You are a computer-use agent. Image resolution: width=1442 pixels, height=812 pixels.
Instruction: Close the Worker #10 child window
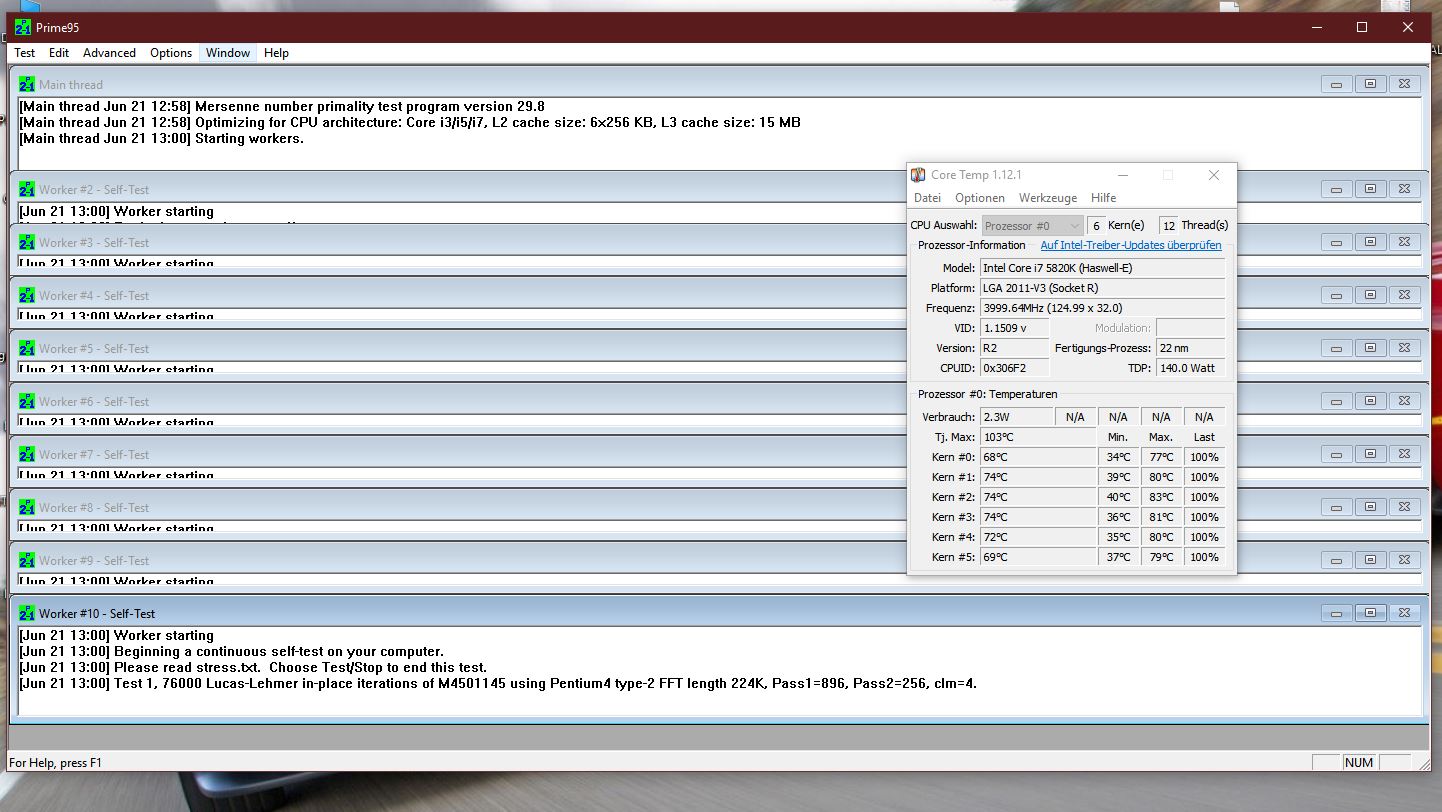coord(1404,613)
